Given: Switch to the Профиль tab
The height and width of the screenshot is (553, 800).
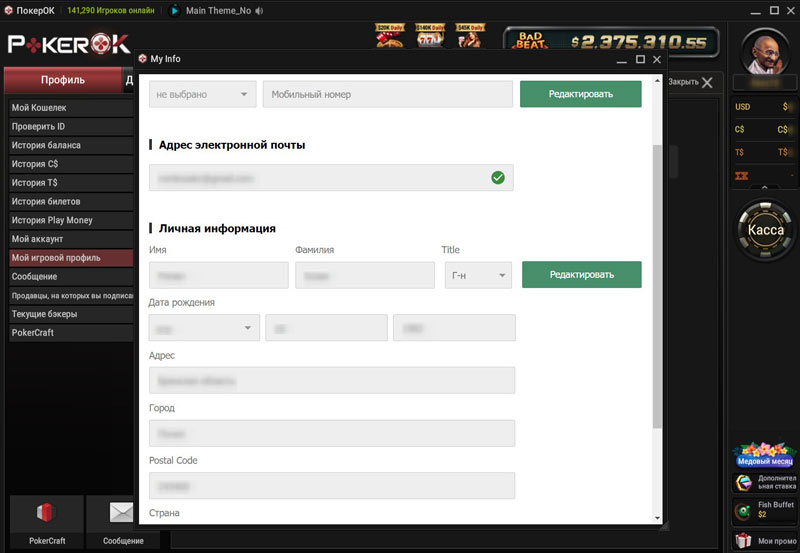Looking at the screenshot, I should [62, 80].
